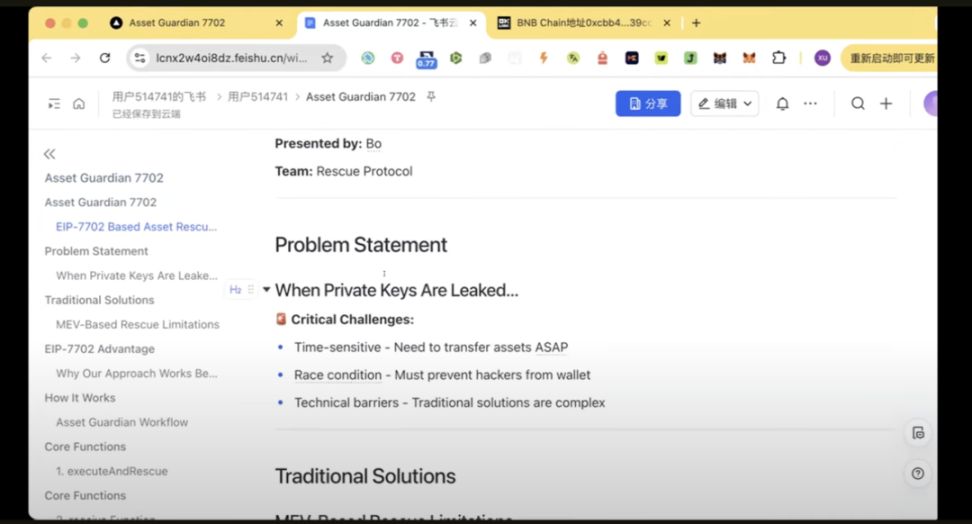Open the H2 block type menu
The image size is (972, 524).
click(x=235, y=290)
